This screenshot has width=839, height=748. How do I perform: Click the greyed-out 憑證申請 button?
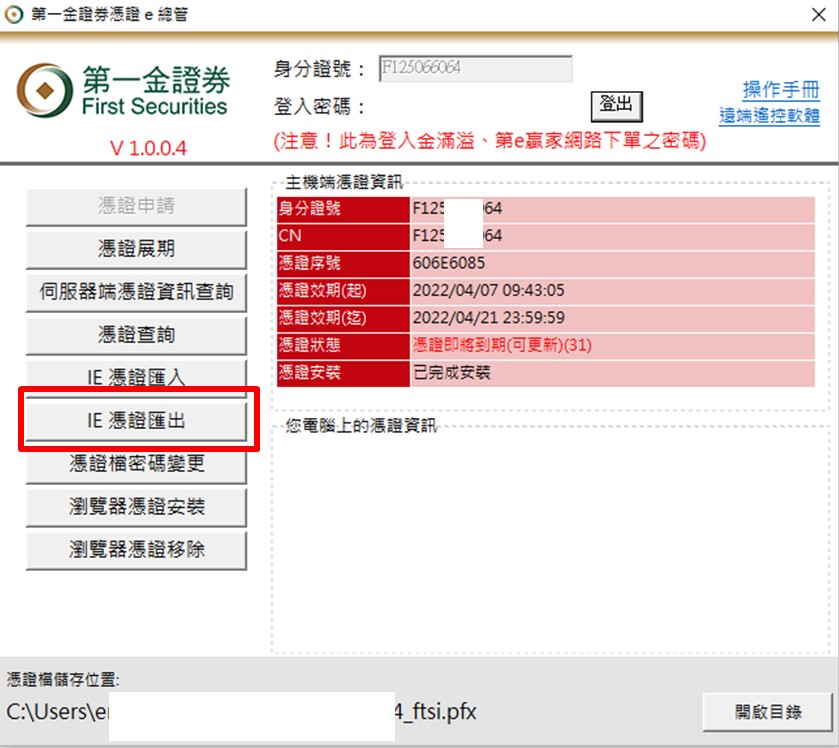136,206
